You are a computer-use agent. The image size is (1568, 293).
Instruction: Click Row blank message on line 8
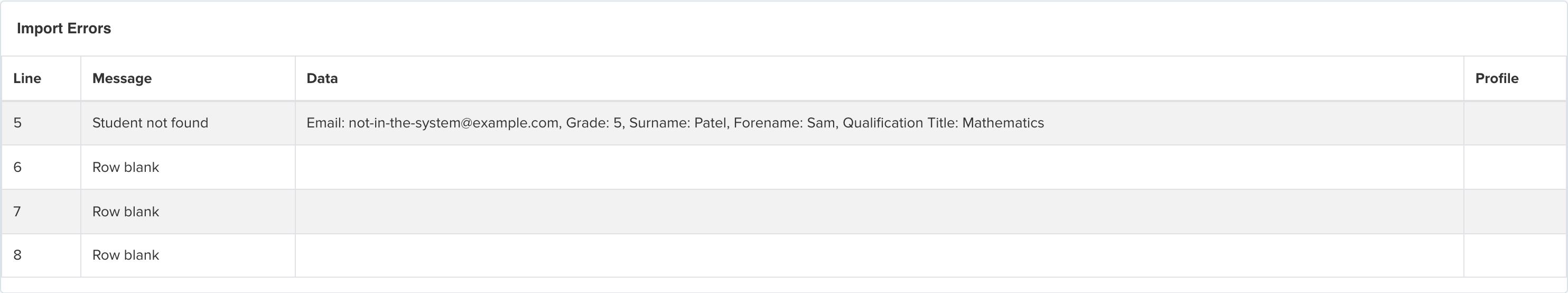pyautogui.click(x=125, y=255)
